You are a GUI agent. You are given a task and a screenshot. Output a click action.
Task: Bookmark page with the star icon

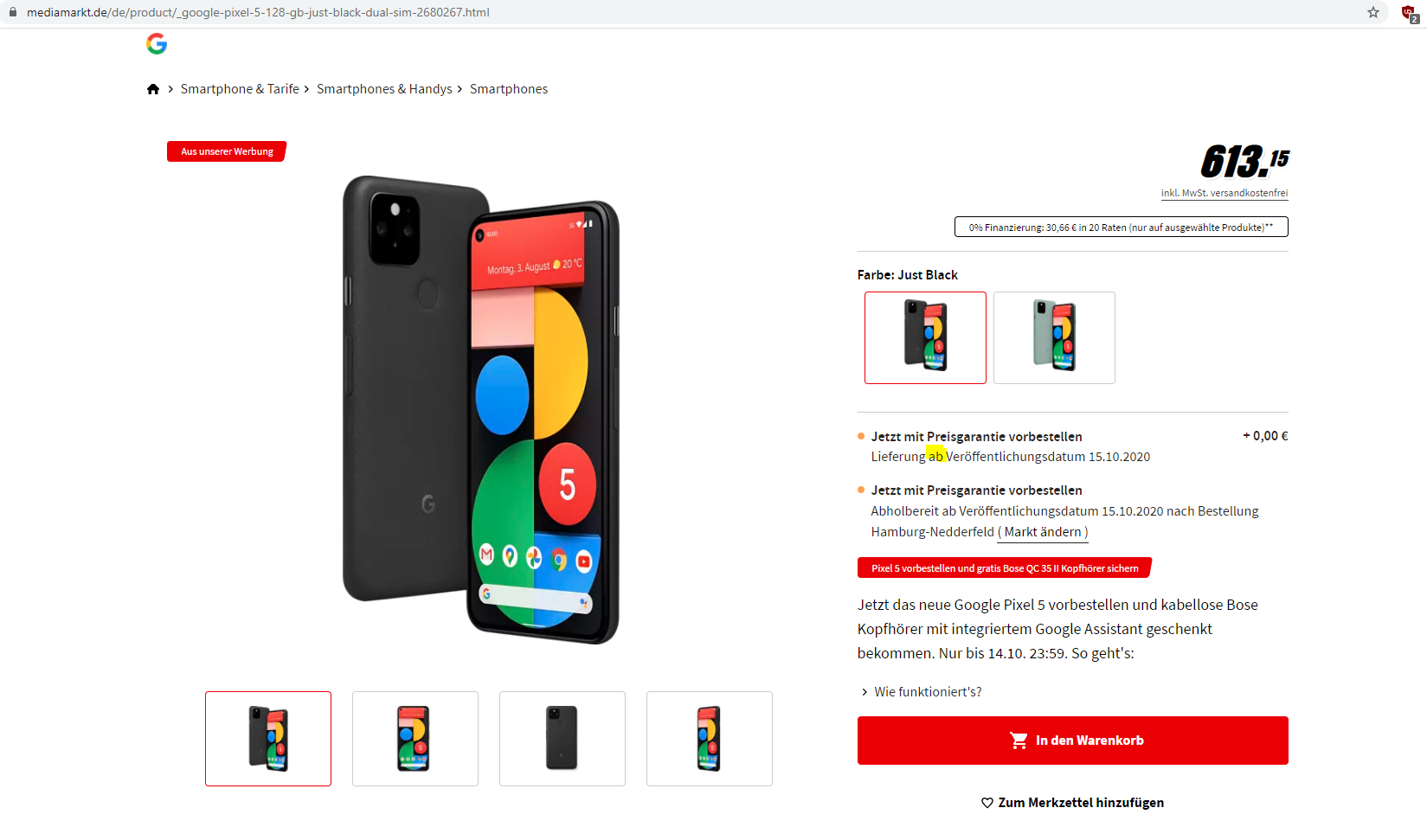(1372, 12)
